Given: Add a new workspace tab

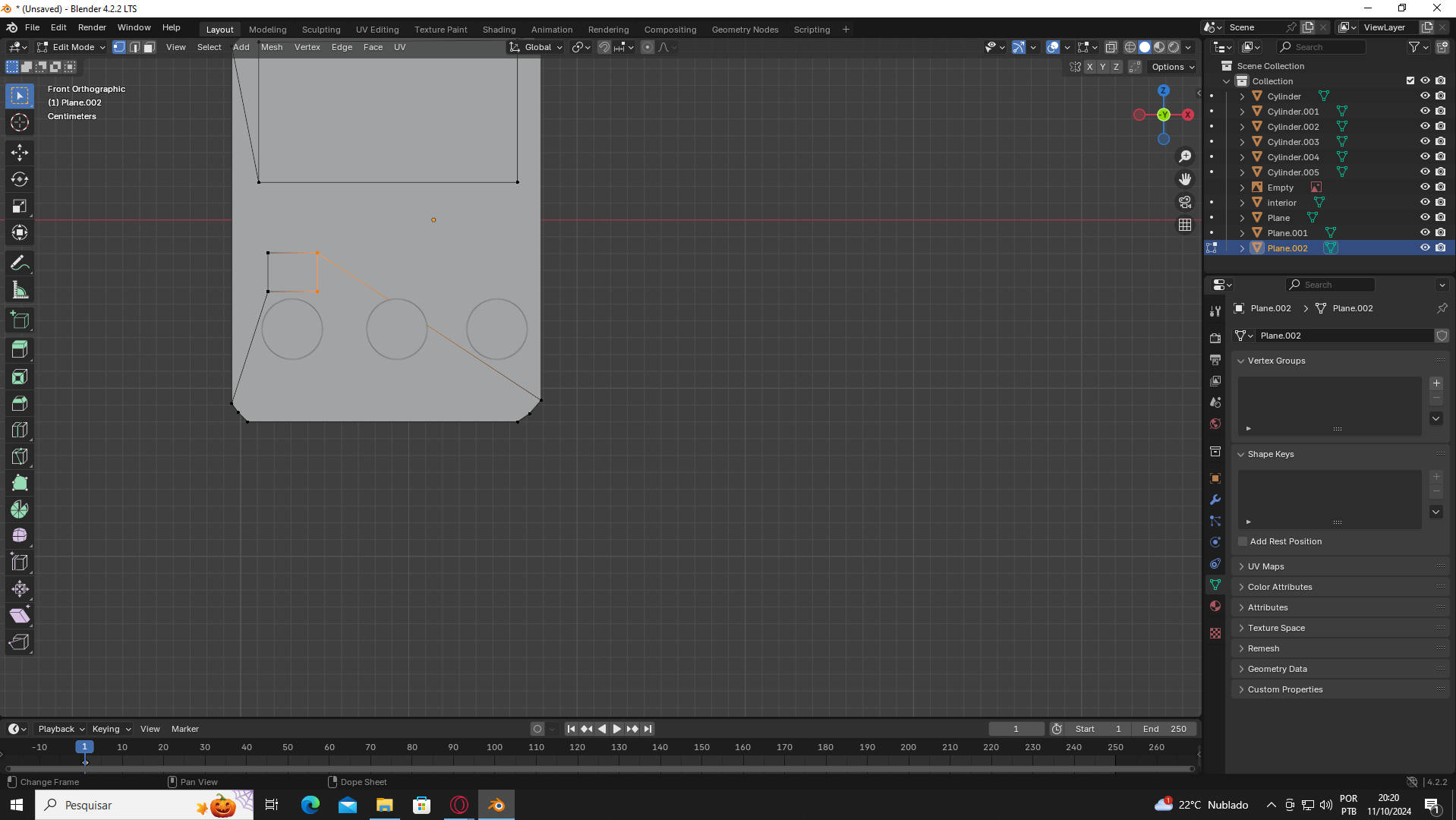Looking at the screenshot, I should (846, 30).
